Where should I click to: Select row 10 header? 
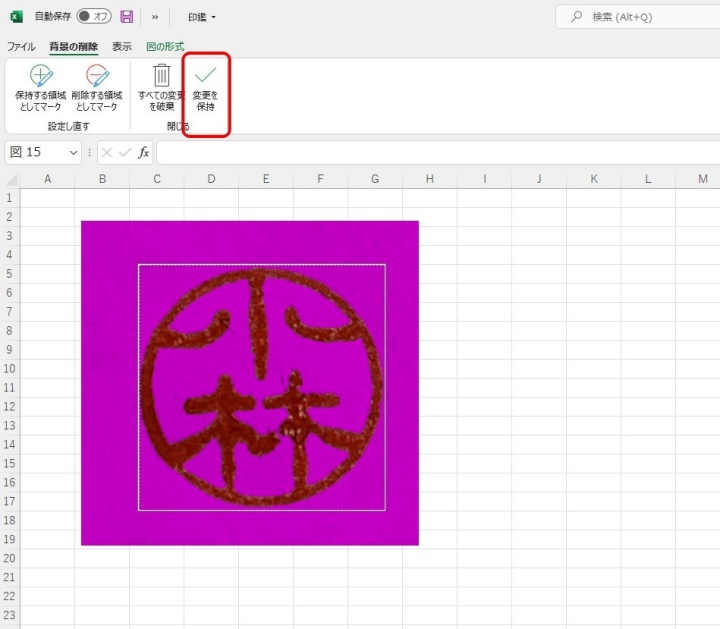click(10, 369)
